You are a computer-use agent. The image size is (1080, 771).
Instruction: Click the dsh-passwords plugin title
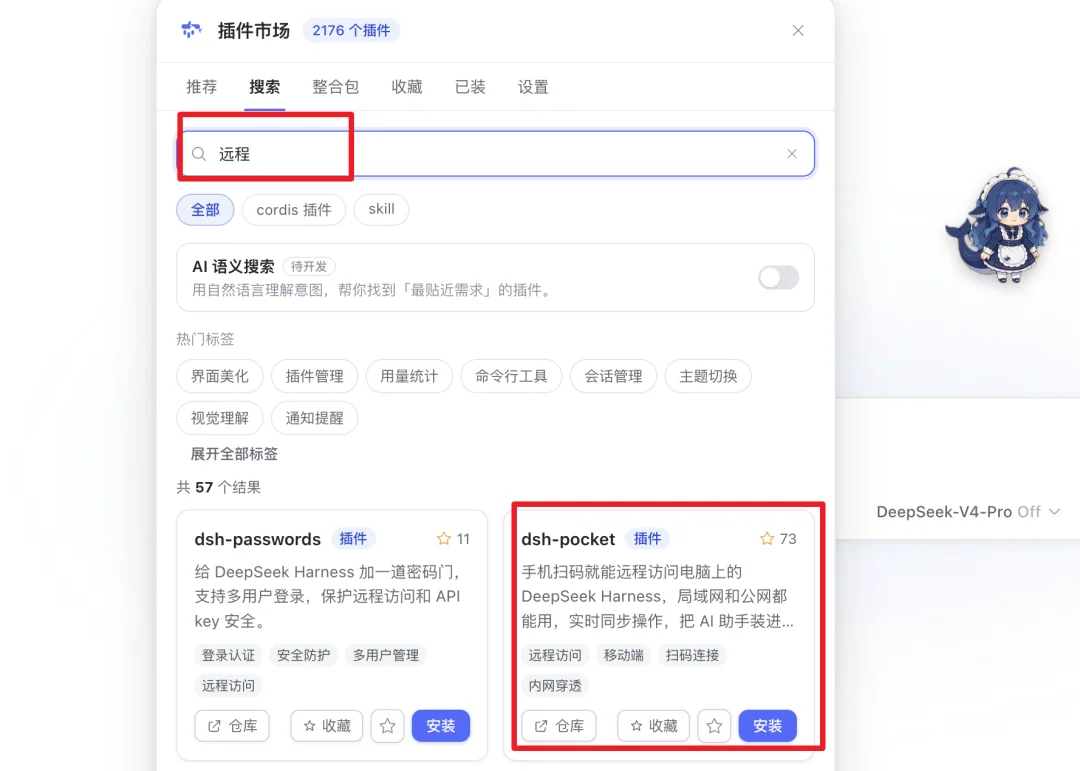tap(258, 539)
